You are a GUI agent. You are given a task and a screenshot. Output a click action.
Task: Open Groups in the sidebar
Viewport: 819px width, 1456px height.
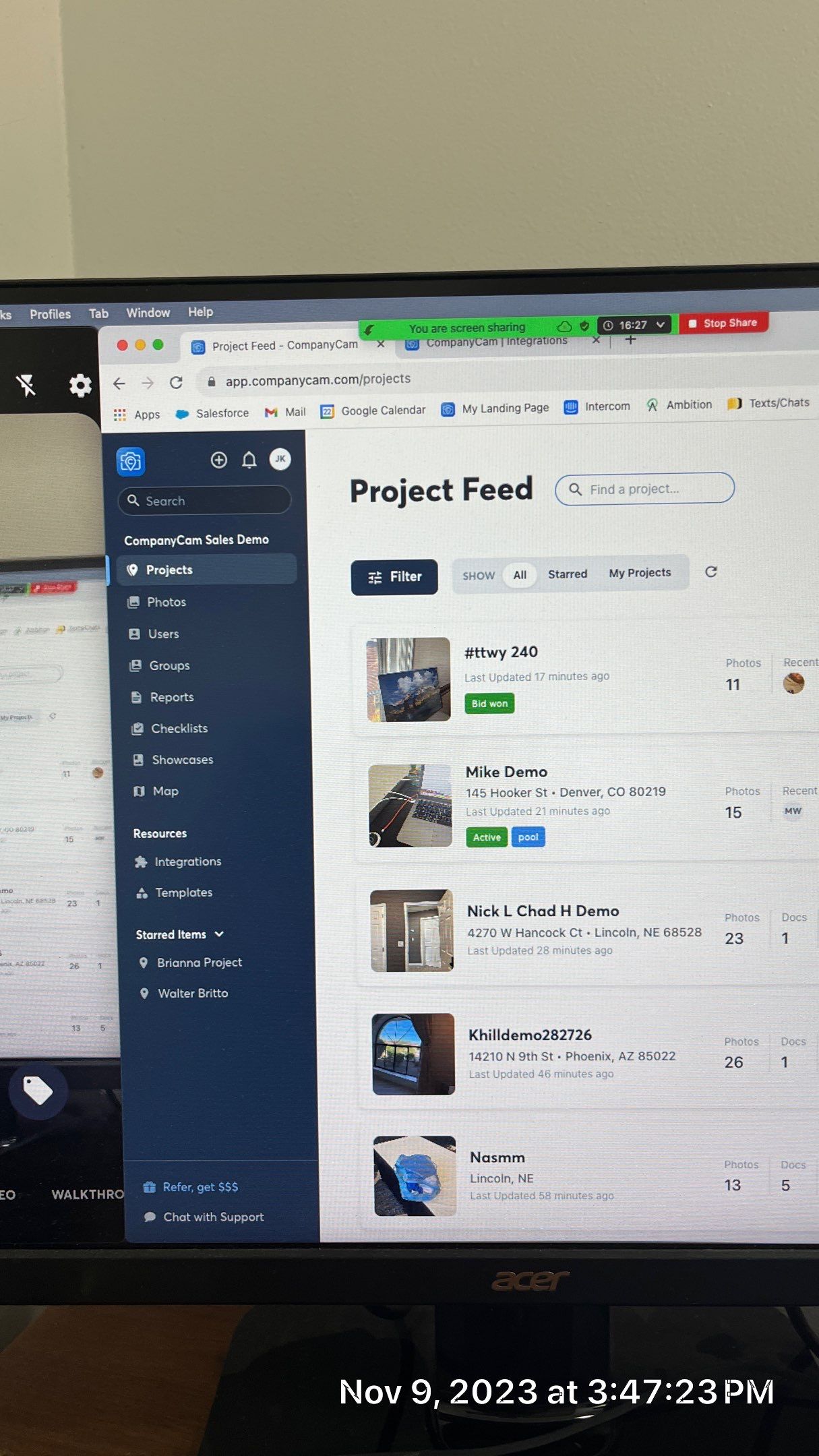point(169,665)
